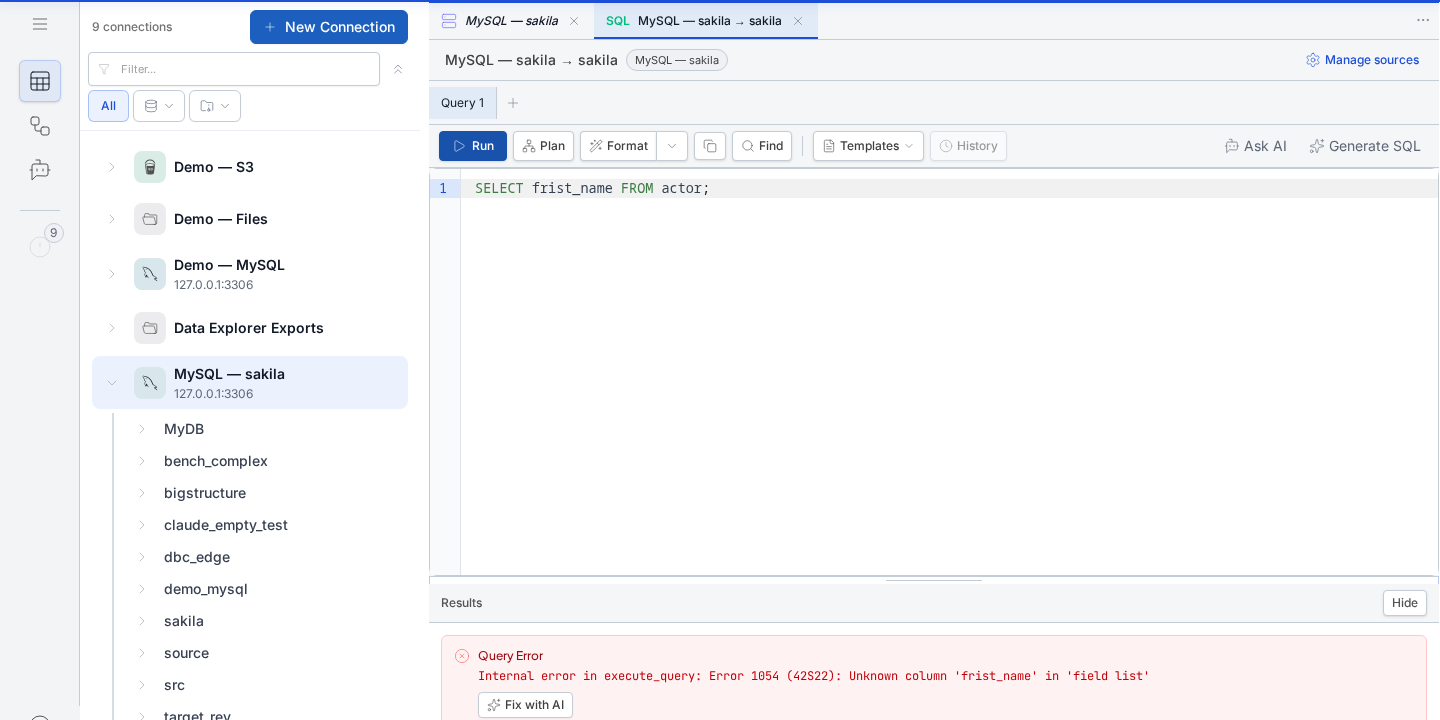Image resolution: width=1440 pixels, height=720 pixels.
Task: Close the SQL MySQL — sakila → sakila tab
Action: pyautogui.click(x=798, y=21)
